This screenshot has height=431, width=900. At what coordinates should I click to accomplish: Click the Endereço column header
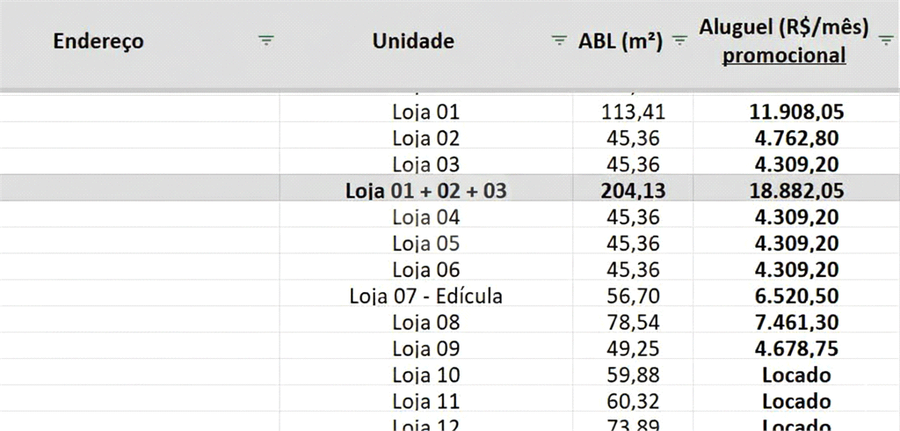(x=98, y=41)
